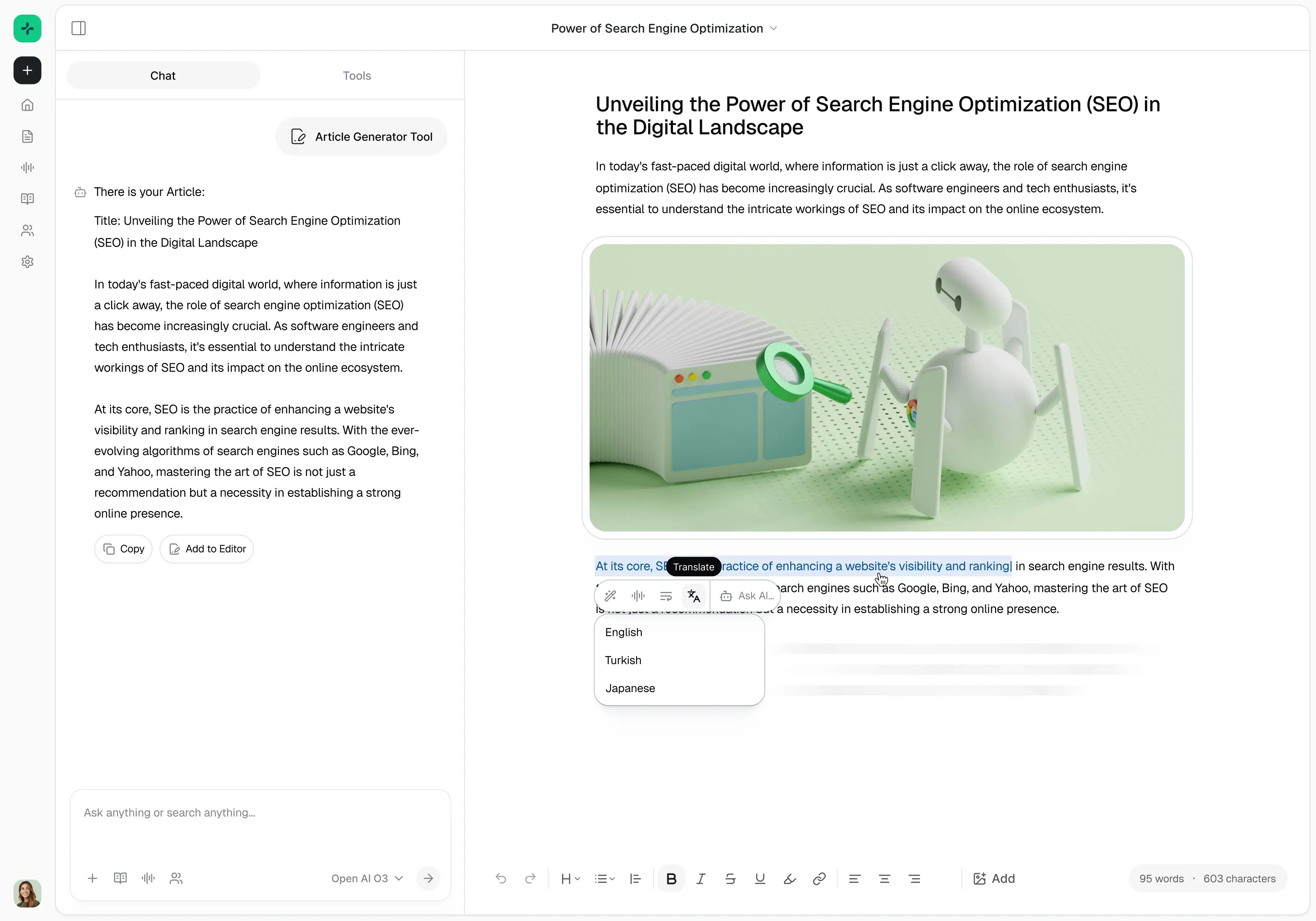
Task: Expand the Open AI O3 model selector
Action: pos(367,879)
